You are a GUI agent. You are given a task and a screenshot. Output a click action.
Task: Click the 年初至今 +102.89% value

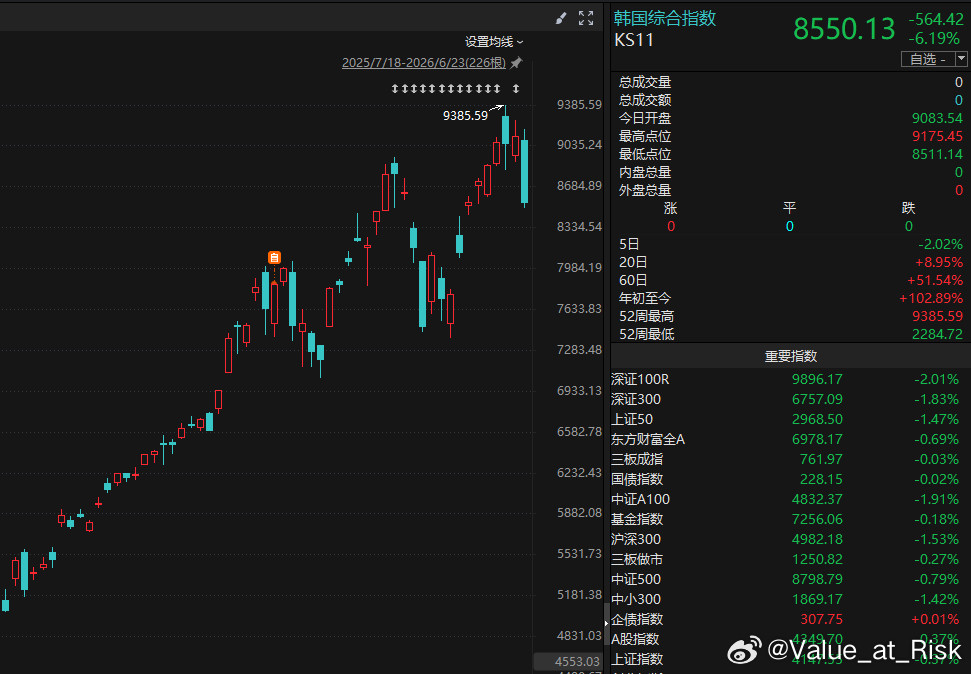pyautogui.click(x=931, y=299)
